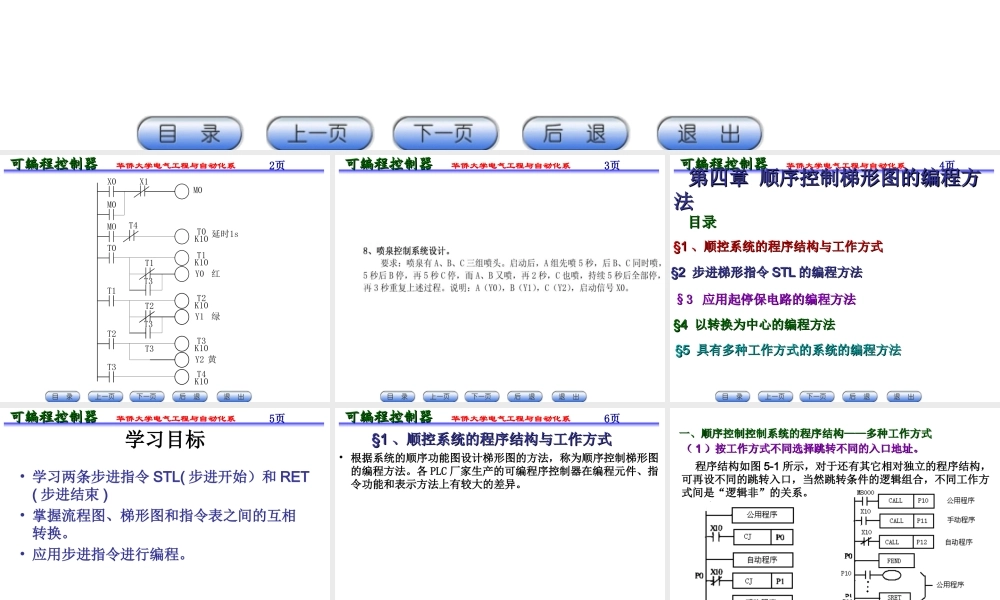
Task: Click the large 后退 navigation button
Action: 575,133
